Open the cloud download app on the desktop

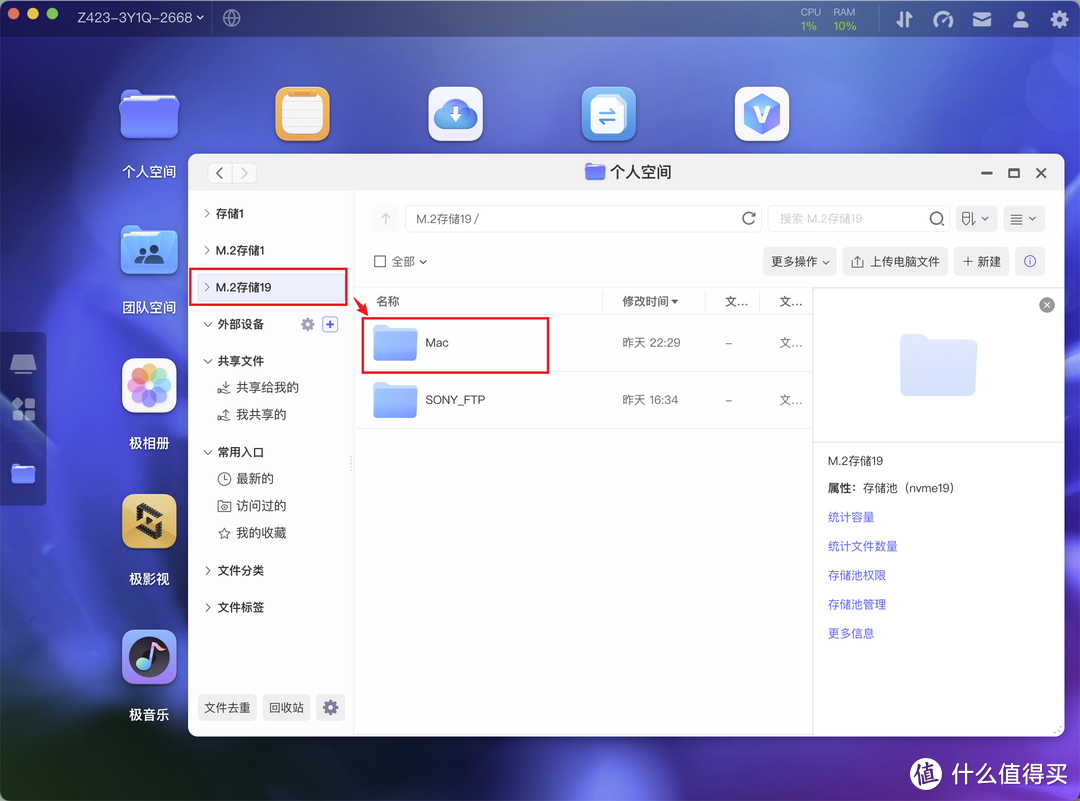455,114
